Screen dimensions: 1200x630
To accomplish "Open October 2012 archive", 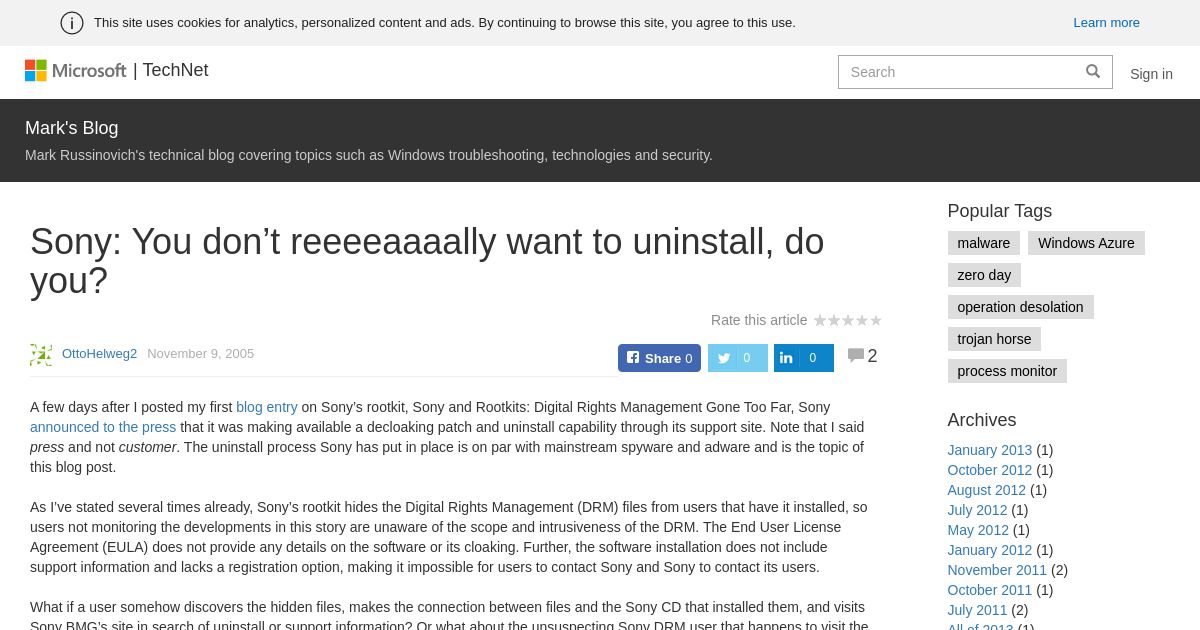I will (990, 470).
